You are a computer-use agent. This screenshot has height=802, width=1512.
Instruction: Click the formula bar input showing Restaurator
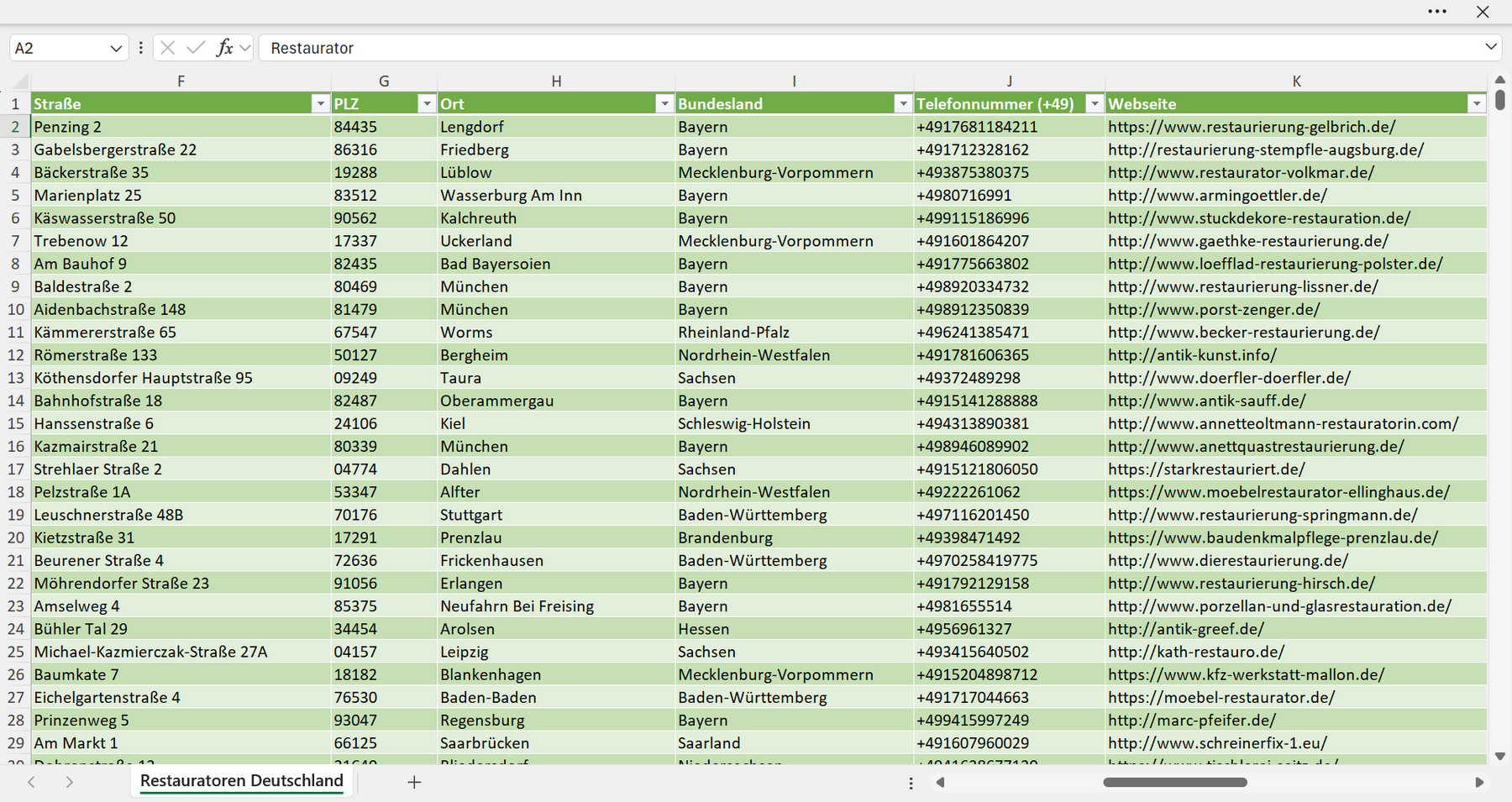870,48
